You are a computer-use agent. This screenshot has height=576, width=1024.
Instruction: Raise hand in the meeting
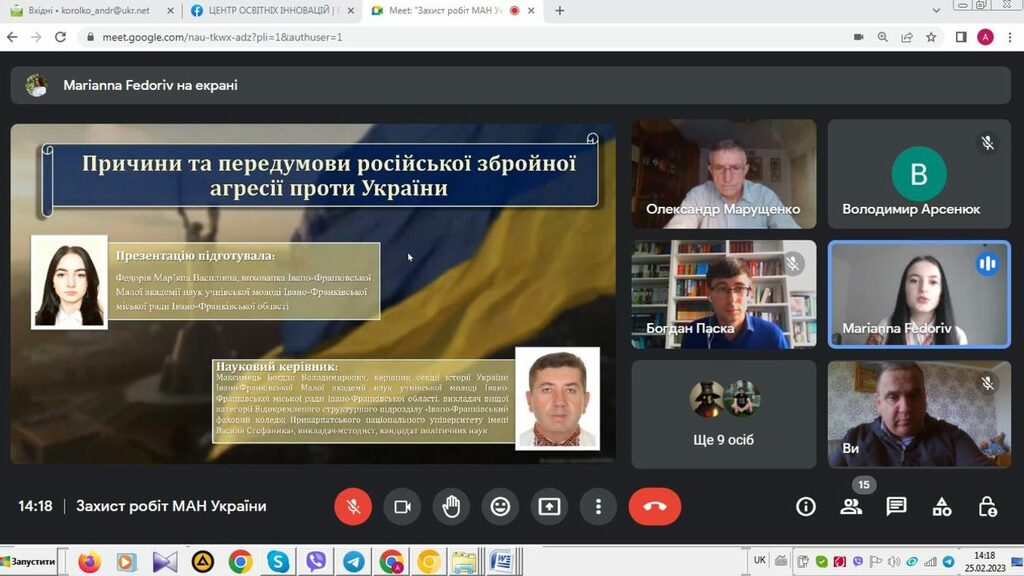451,507
